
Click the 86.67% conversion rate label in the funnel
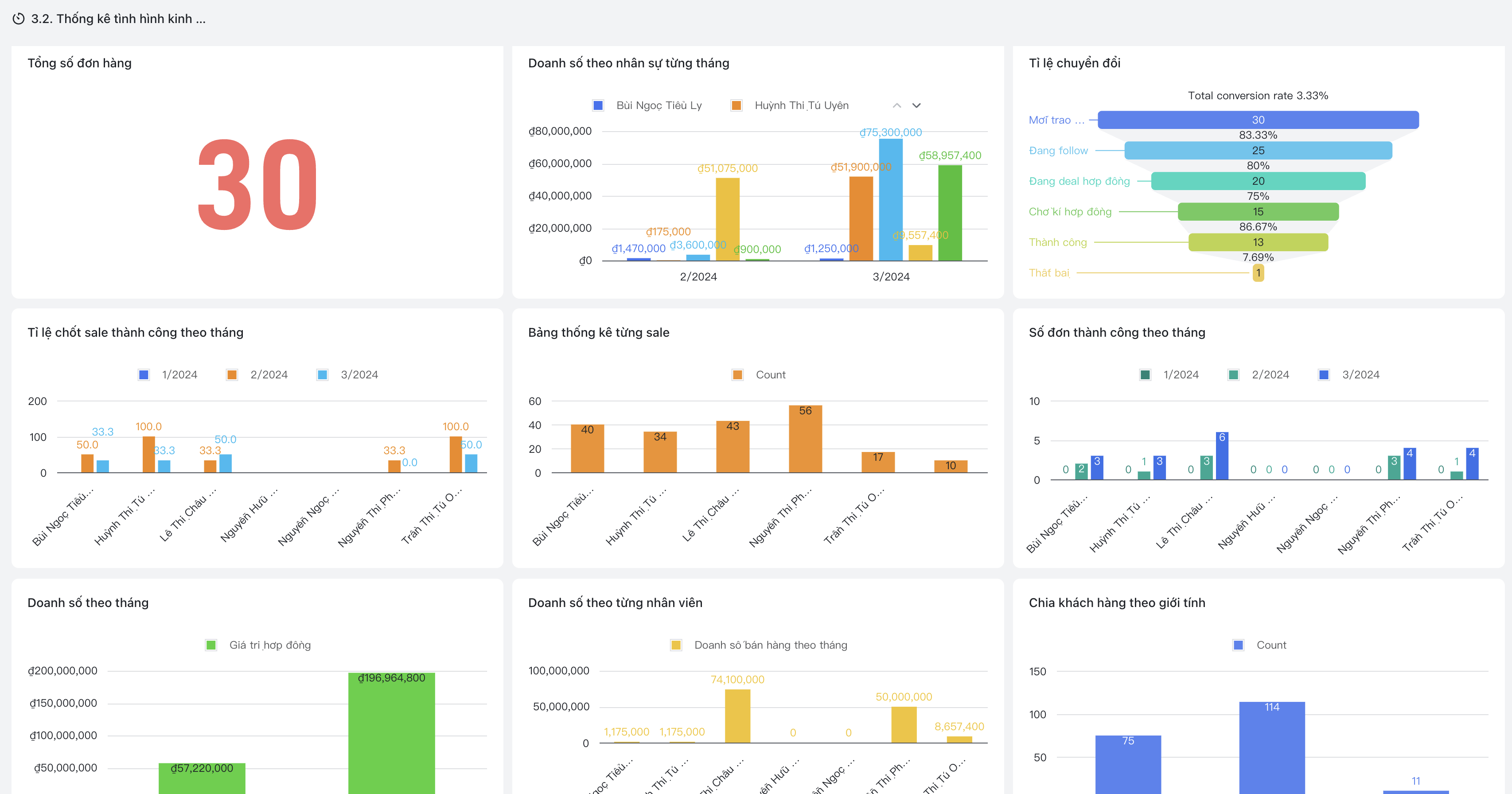point(1258,226)
